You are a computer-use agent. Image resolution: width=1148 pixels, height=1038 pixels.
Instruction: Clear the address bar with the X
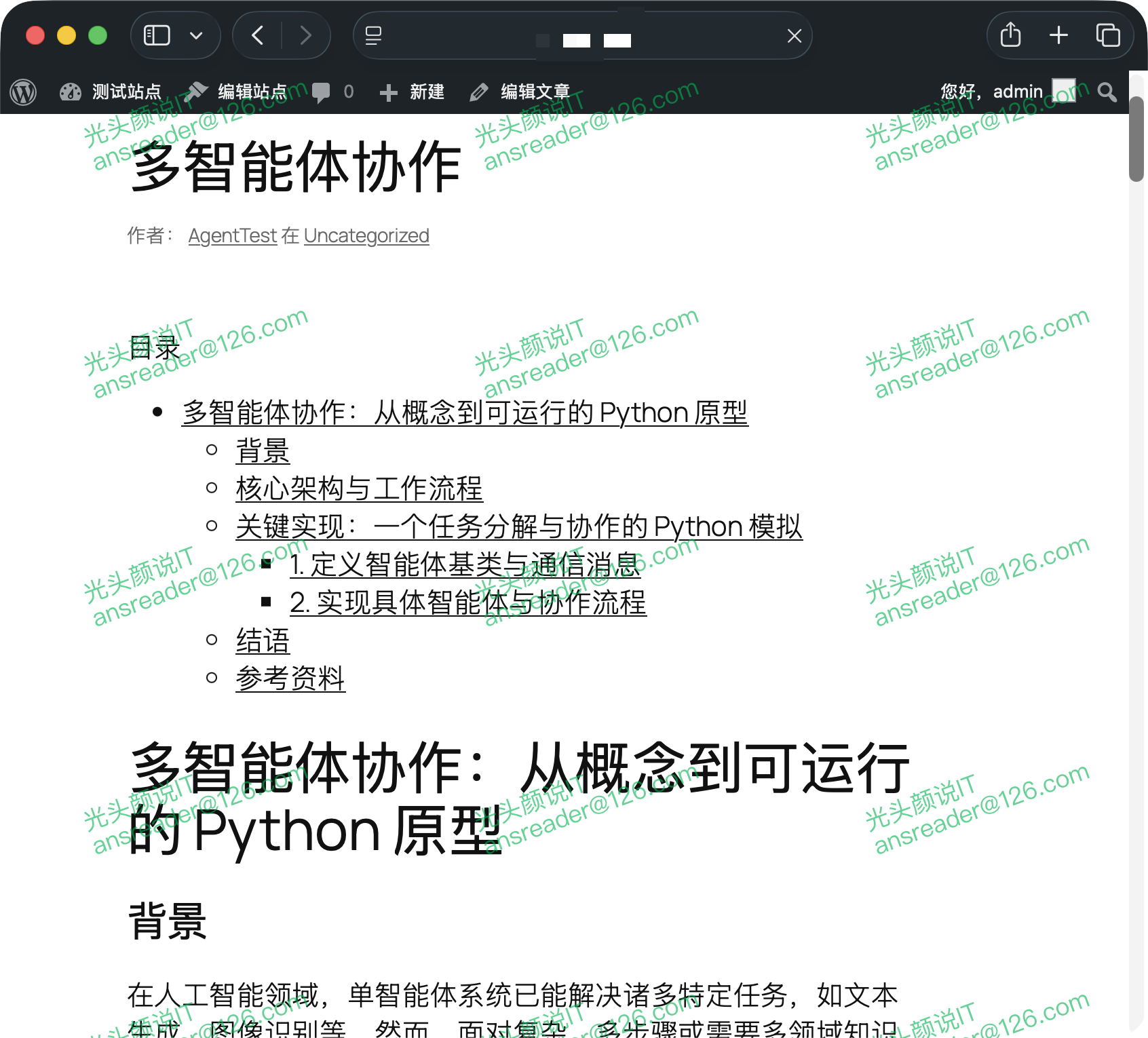[793, 36]
